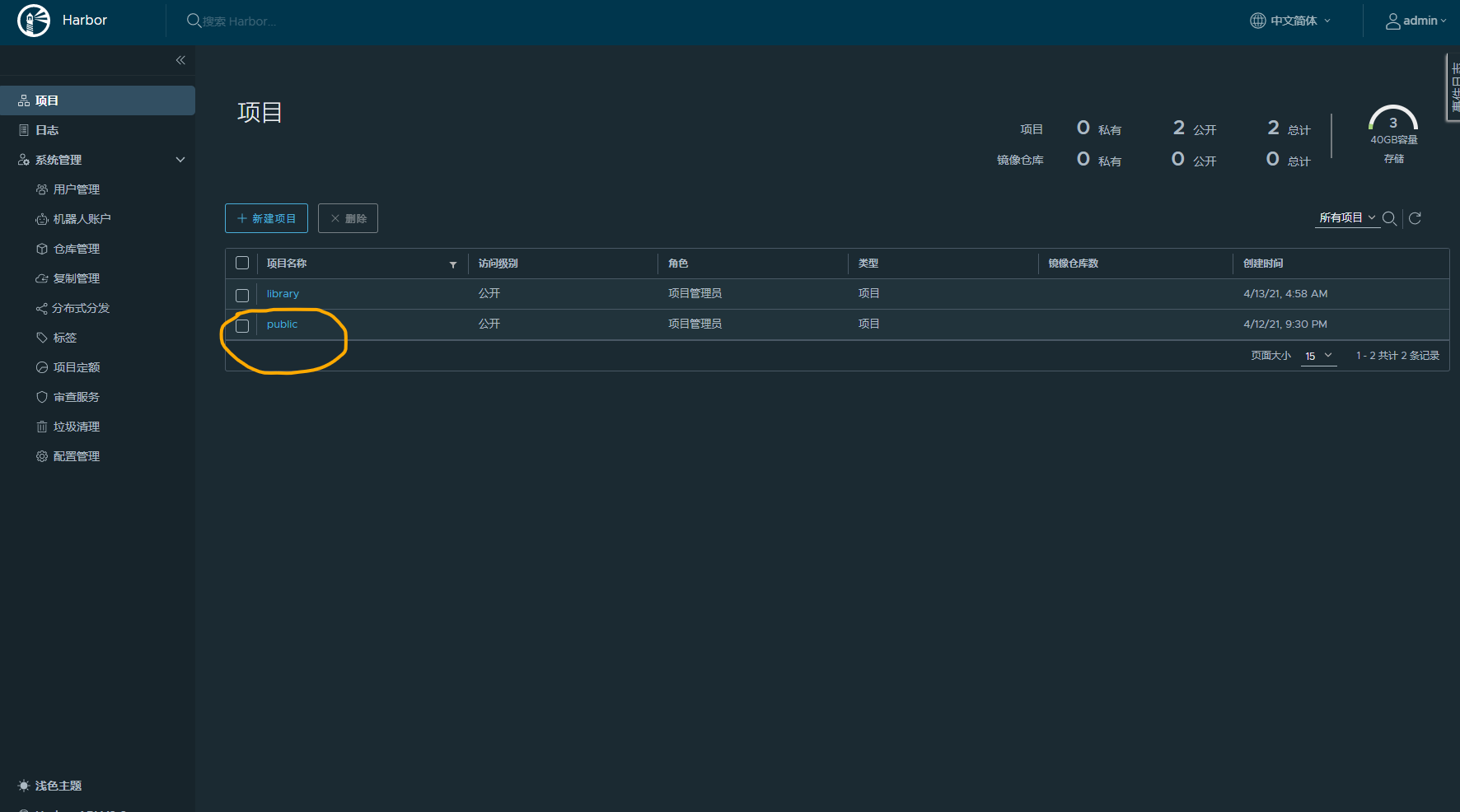Focus the 搜索 Harbor search field
The height and width of the screenshot is (812, 1460).
tap(239, 21)
